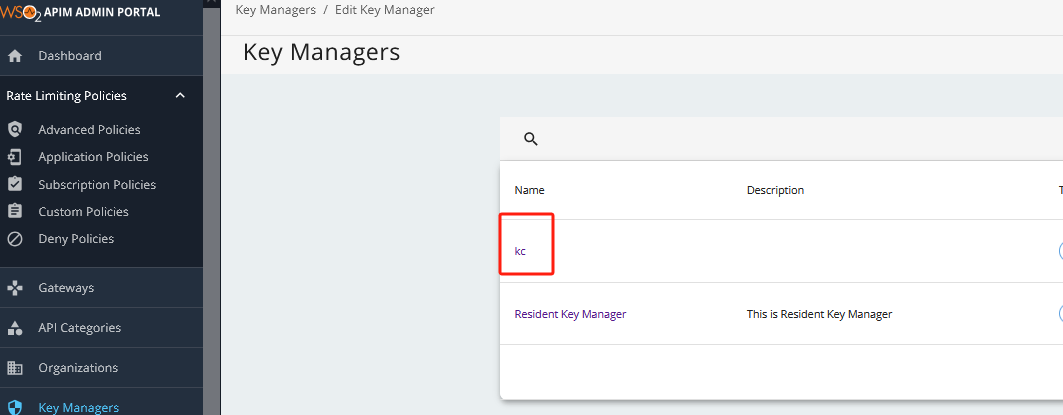Collapse the Rate Limiting Policies section
Image resolution: width=1063 pixels, height=415 pixels.
click(180, 96)
